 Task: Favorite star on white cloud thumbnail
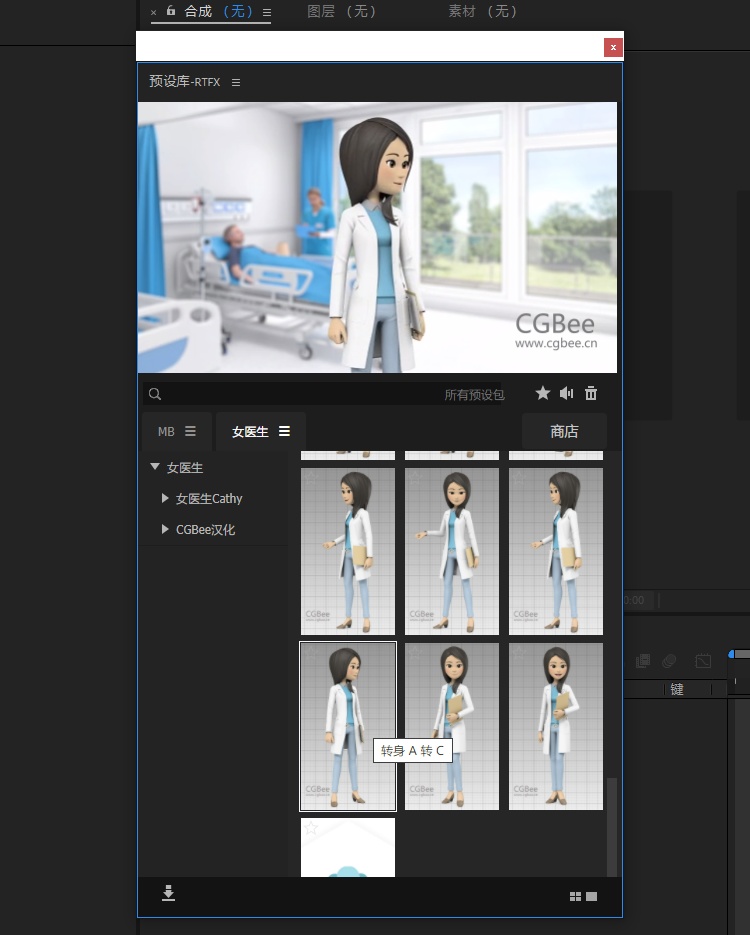tap(311, 828)
